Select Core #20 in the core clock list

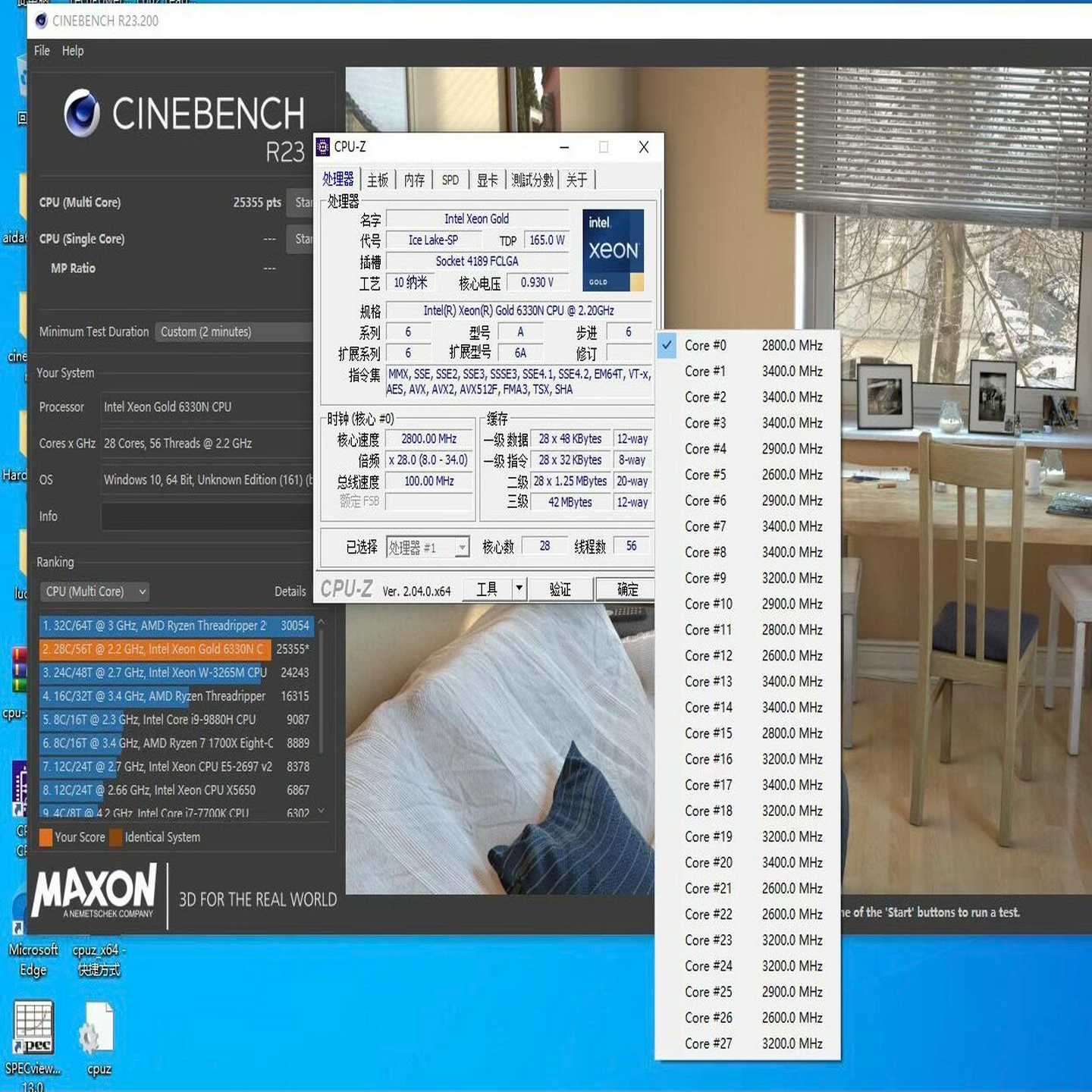point(748,863)
